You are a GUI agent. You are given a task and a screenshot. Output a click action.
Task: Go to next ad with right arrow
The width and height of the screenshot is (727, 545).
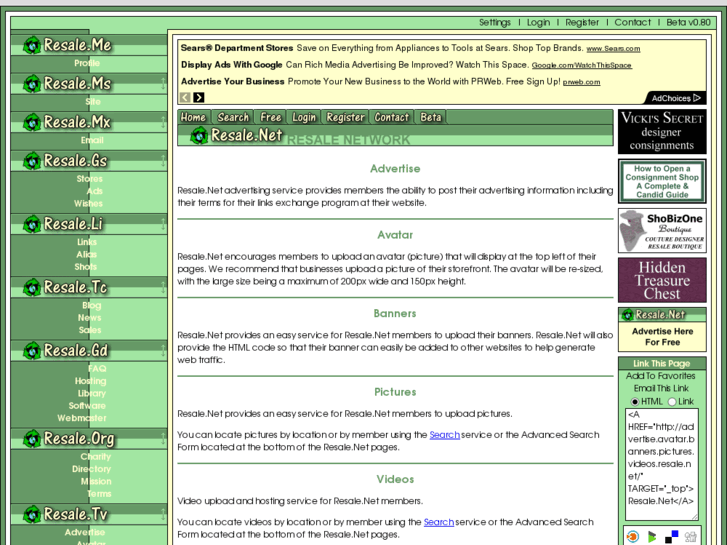[x=199, y=97]
